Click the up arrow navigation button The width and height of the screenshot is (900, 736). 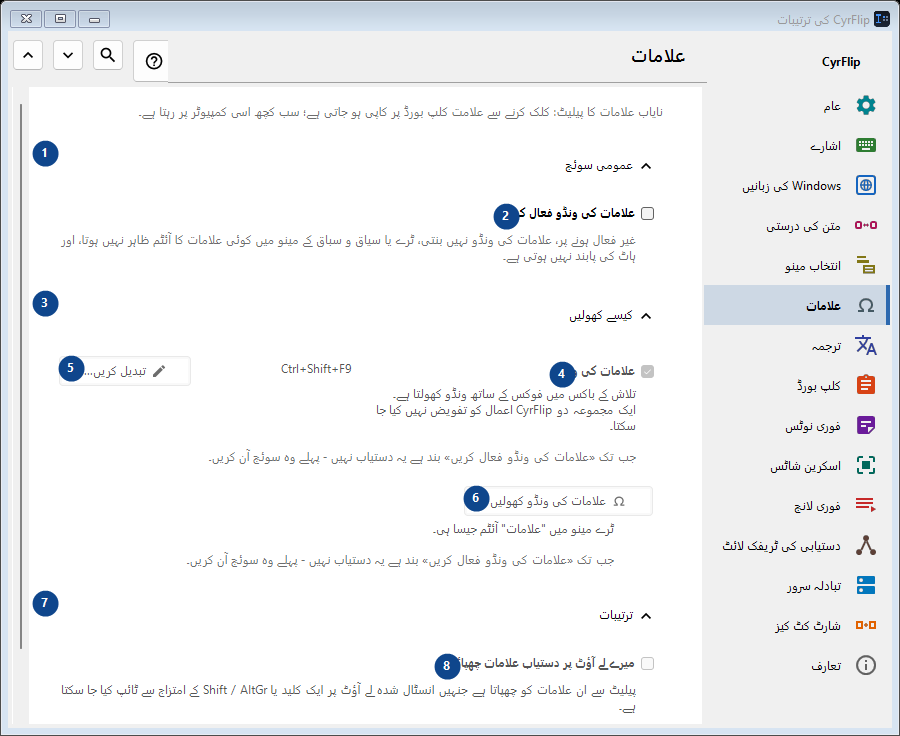click(x=28, y=55)
